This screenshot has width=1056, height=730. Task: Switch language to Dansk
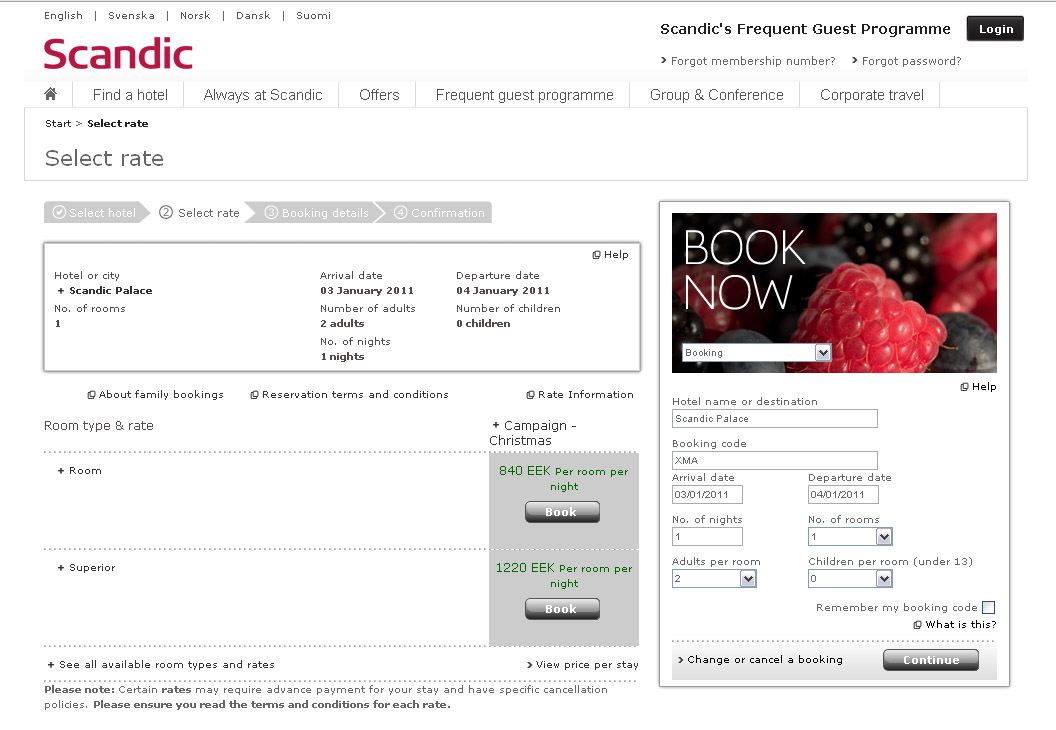(253, 15)
